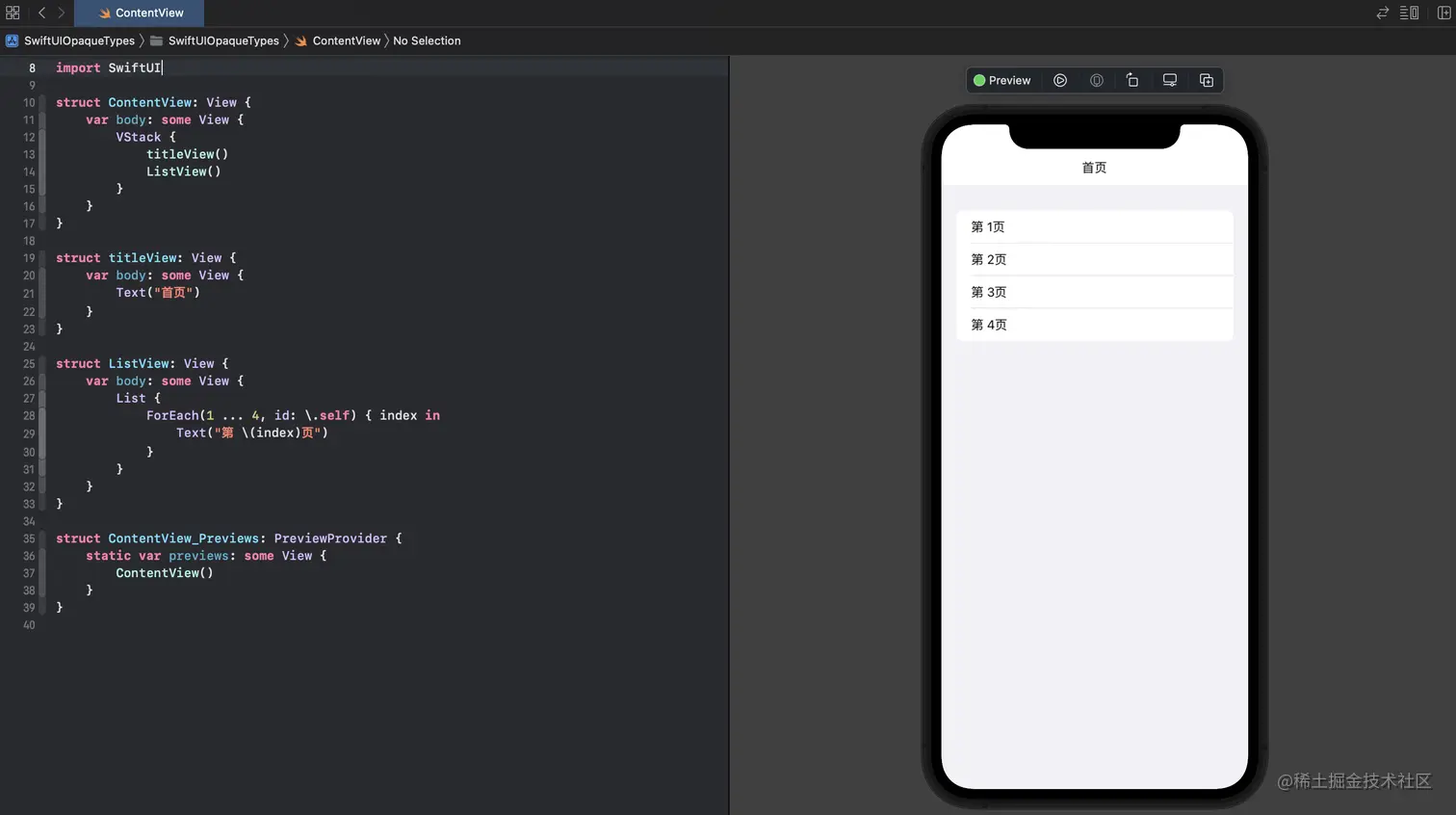Click the Text("首页") code line
This screenshot has height=815, width=1456.
(x=158, y=293)
